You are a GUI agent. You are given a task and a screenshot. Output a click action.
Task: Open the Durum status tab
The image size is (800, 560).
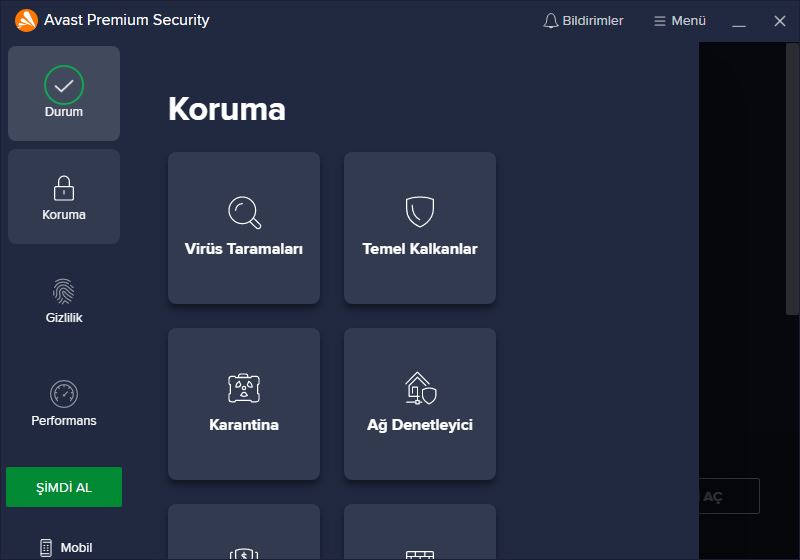pyautogui.click(x=64, y=93)
